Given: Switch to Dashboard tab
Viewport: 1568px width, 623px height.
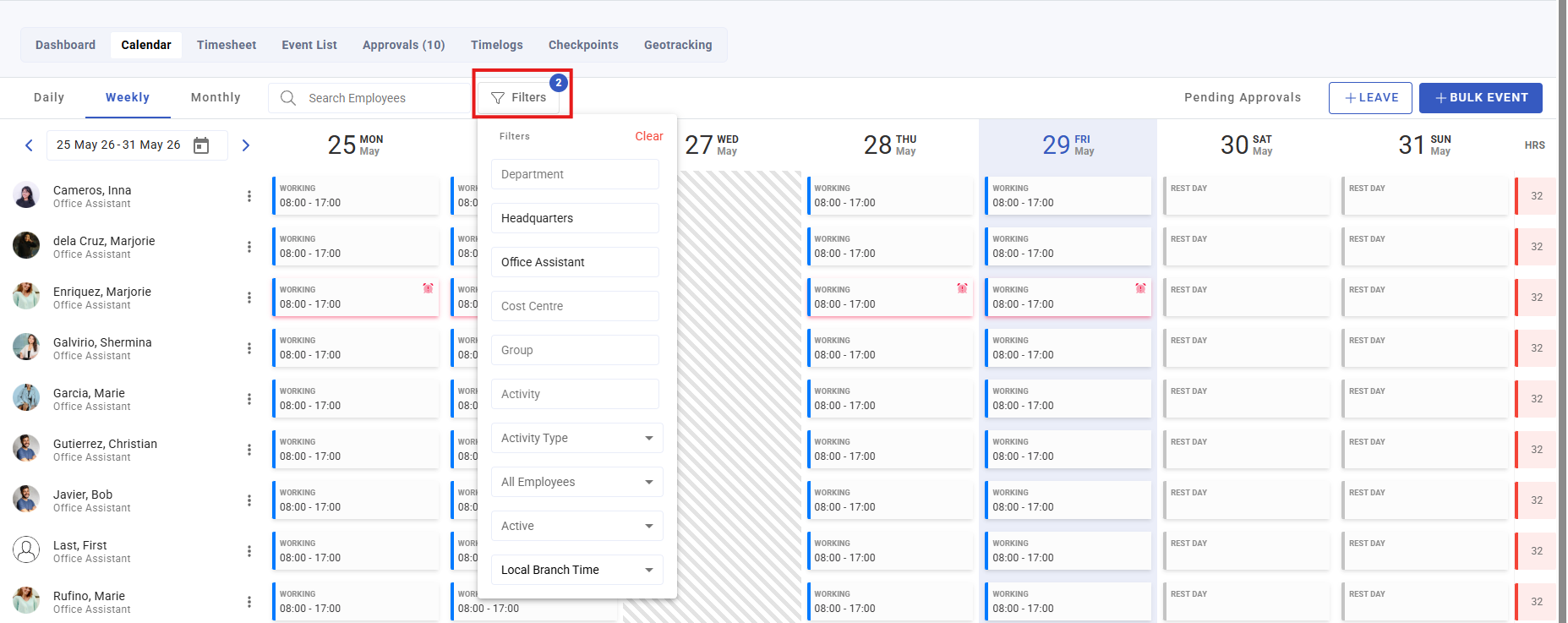Looking at the screenshot, I should (65, 45).
